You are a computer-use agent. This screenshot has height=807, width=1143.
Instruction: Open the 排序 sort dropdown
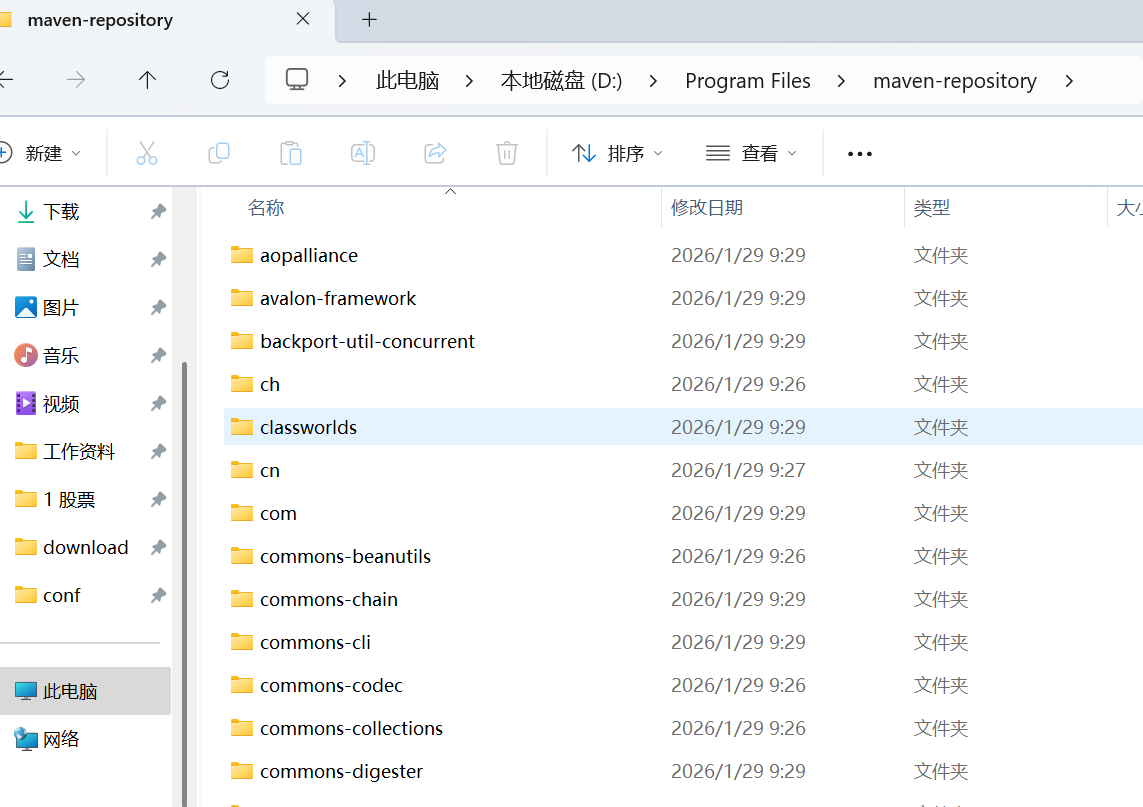(x=617, y=153)
